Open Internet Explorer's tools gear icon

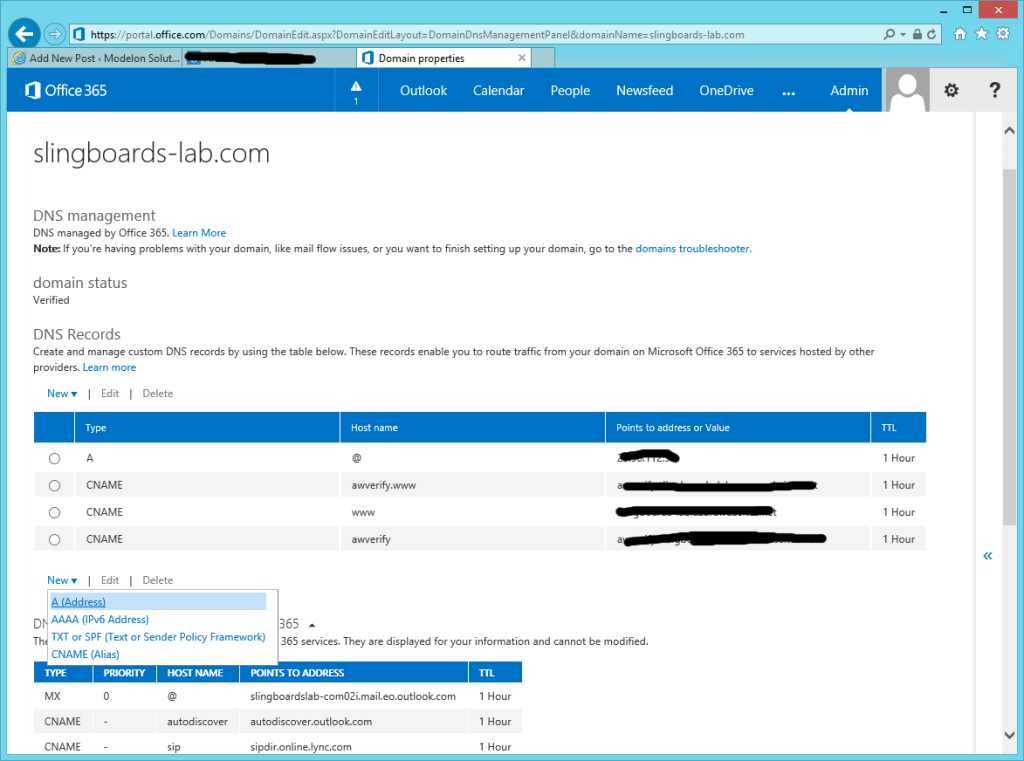(x=1003, y=33)
